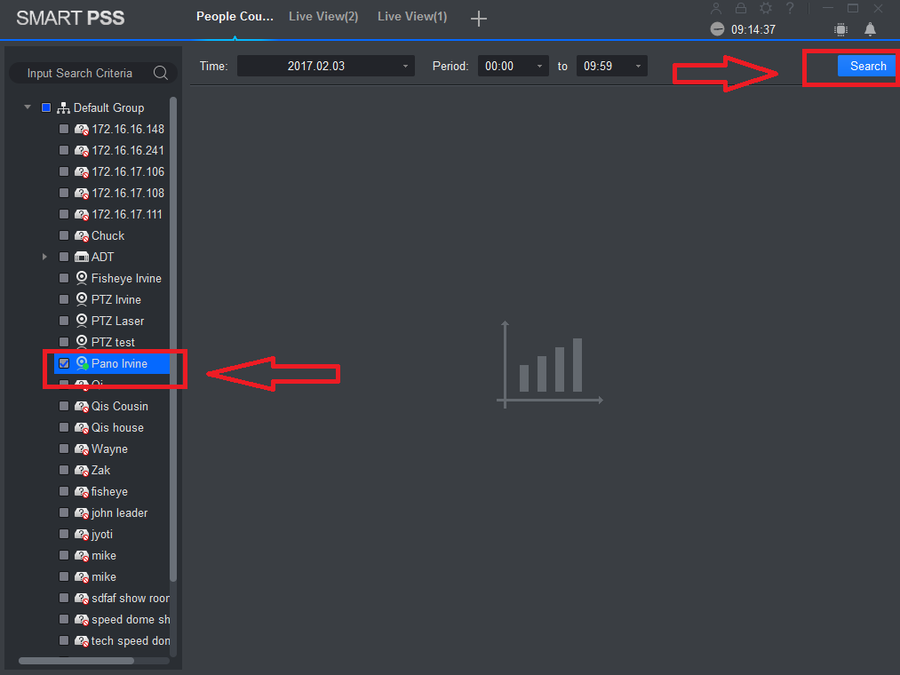Click the PTZ Irvine camera icon
This screenshot has width=900, height=675.
[82, 299]
